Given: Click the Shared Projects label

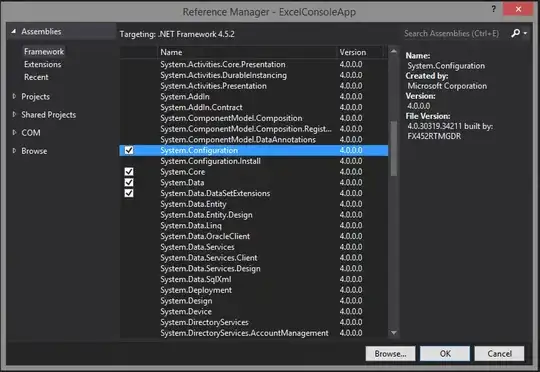Looking at the screenshot, I should point(49,115).
